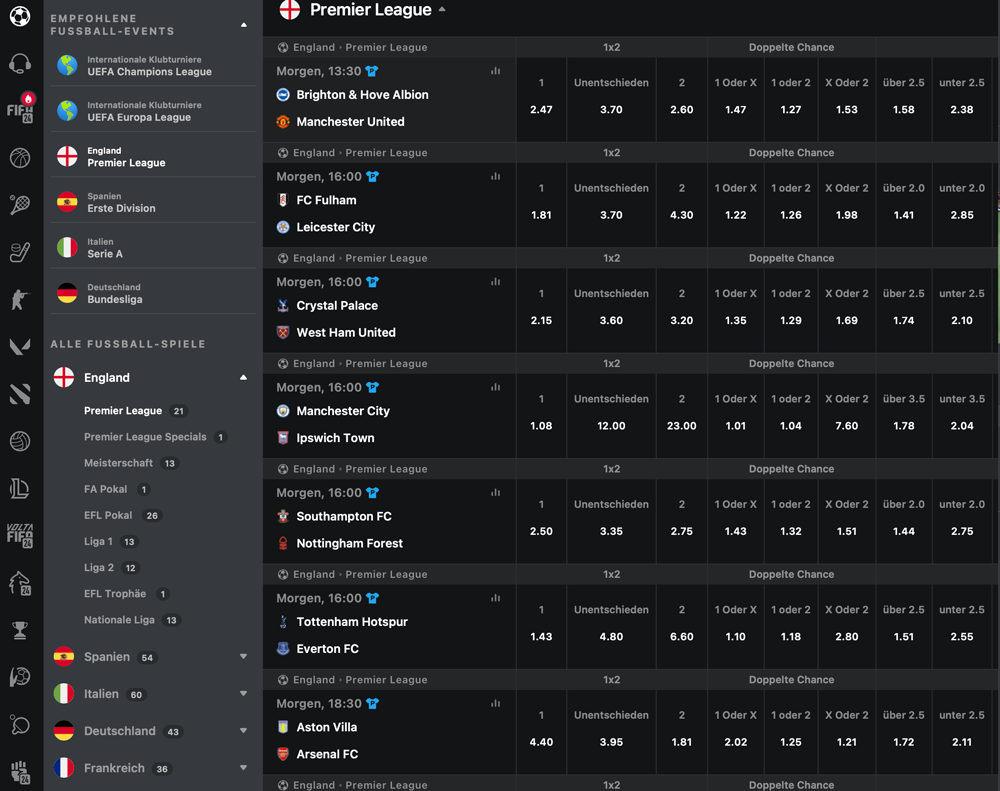1000x791 pixels.
Task: Open the FIFA 24 esports icon
Action: 20,109
